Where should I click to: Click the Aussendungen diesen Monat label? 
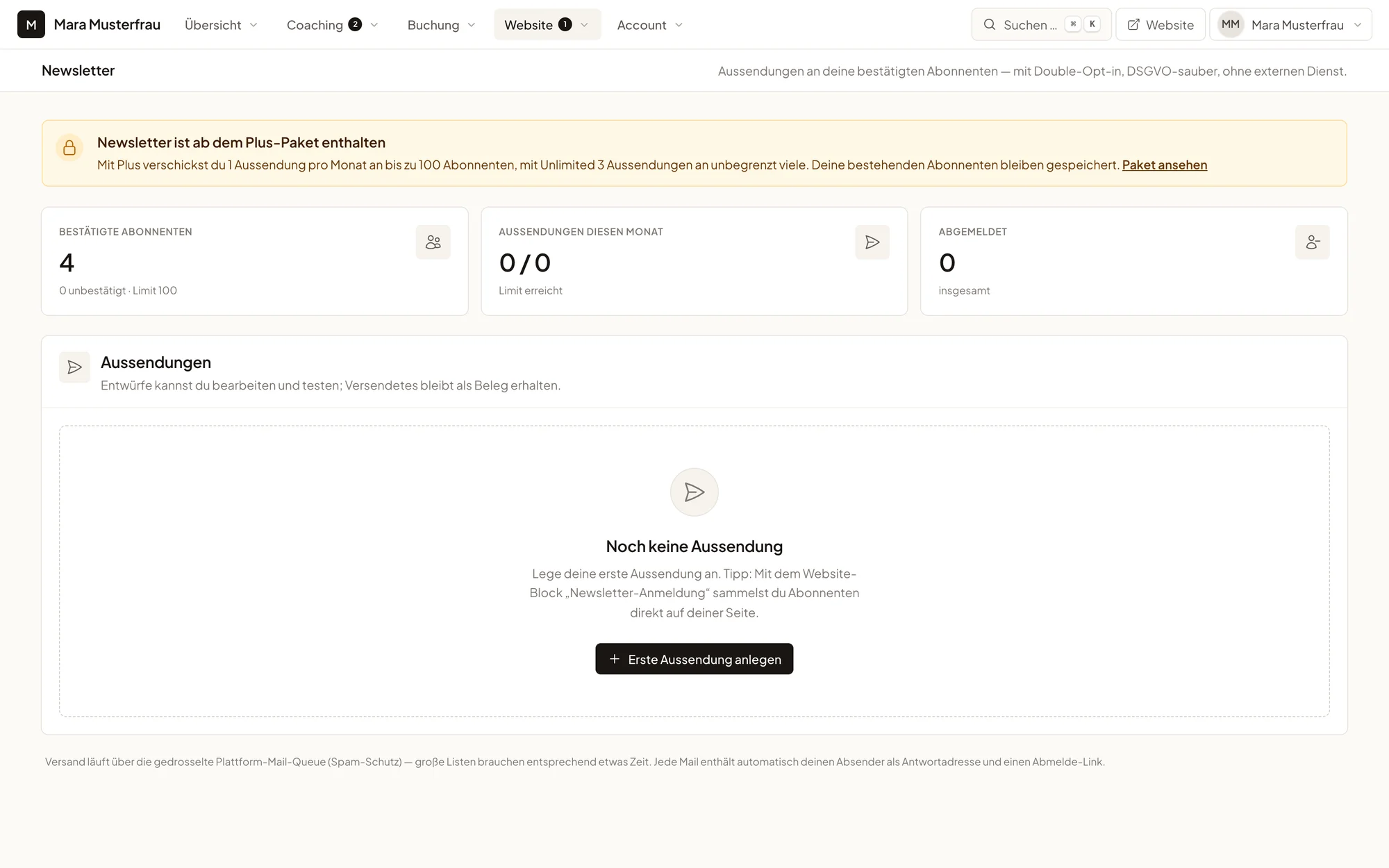coord(581,232)
